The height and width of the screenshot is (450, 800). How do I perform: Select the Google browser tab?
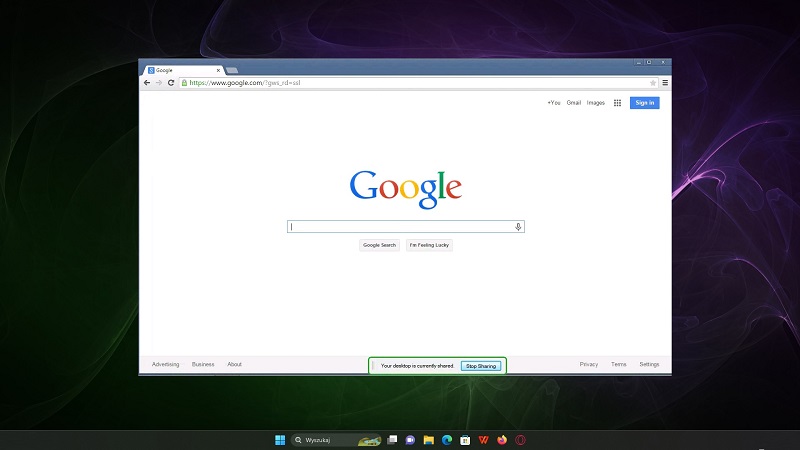tap(184, 70)
